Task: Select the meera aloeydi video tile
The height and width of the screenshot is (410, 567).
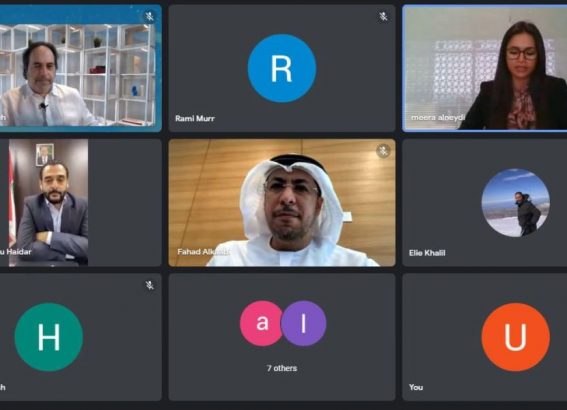Action: tap(485, 68)
